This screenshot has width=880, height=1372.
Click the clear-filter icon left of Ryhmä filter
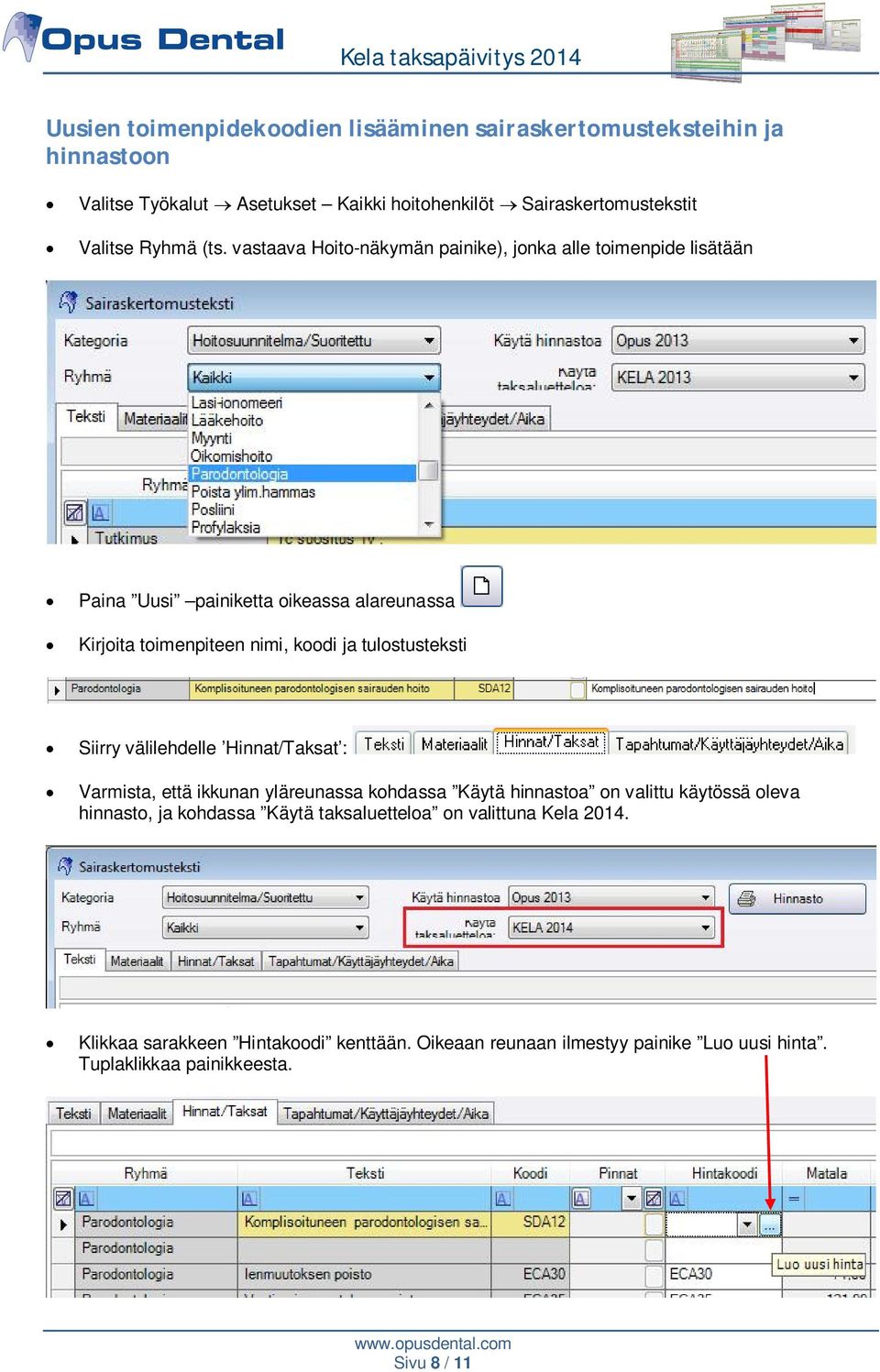pyautogui.click(x=63, y=1198)
